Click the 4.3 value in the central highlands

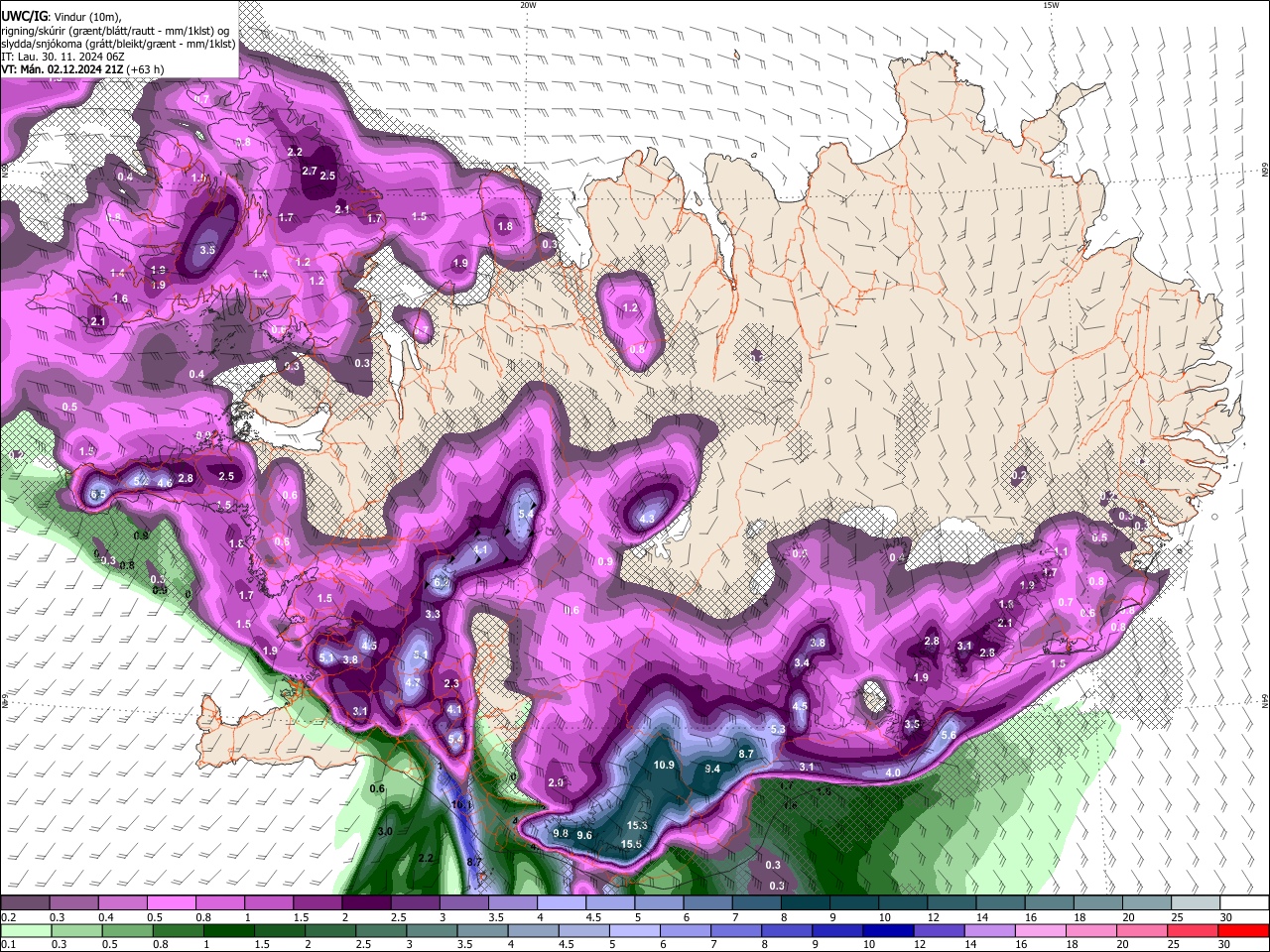(648, 518)
